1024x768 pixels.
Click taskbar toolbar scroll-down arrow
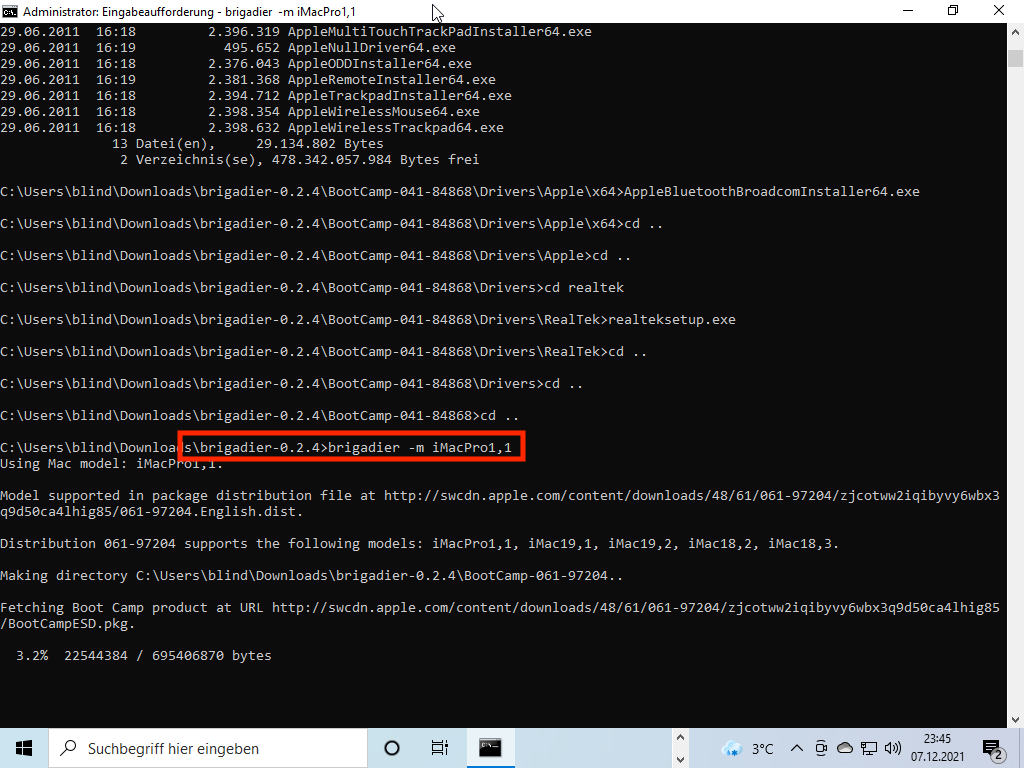click(680, 759)
